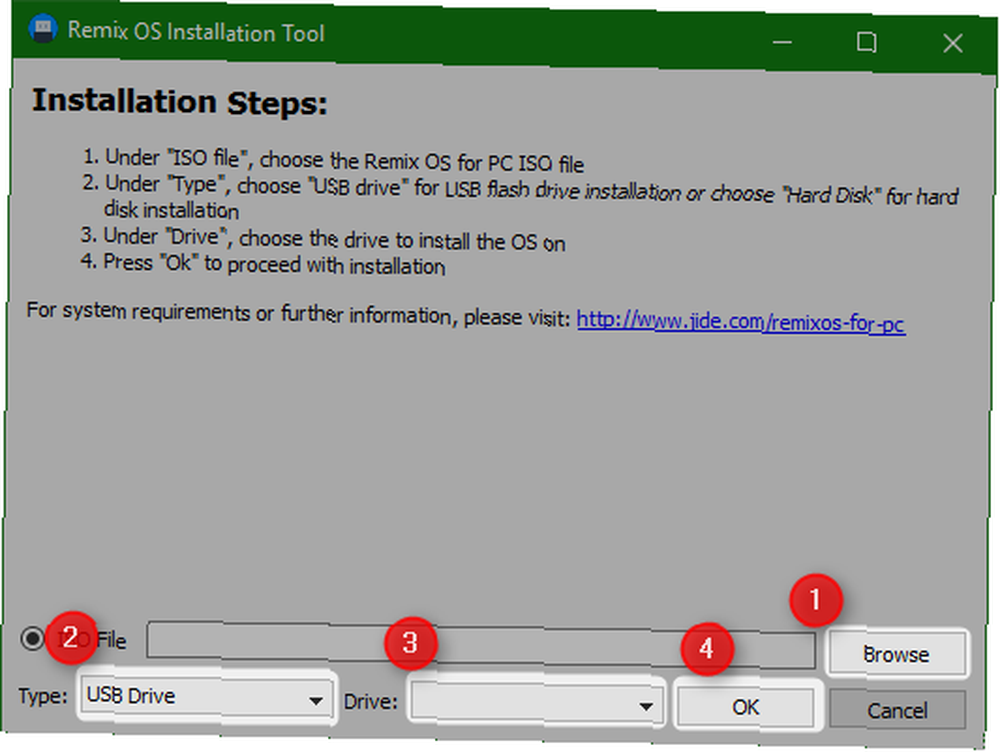Close the Remix OS Installation Tool window

coord(953,43)
